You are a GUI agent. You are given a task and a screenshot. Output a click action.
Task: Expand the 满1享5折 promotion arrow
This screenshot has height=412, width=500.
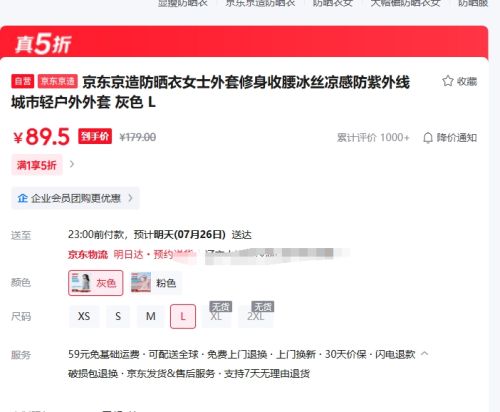(x=72, y=164)
